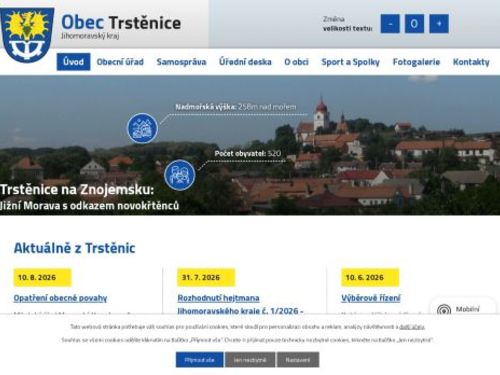
Task: Open the Samospráva menu
Action: 181,62
